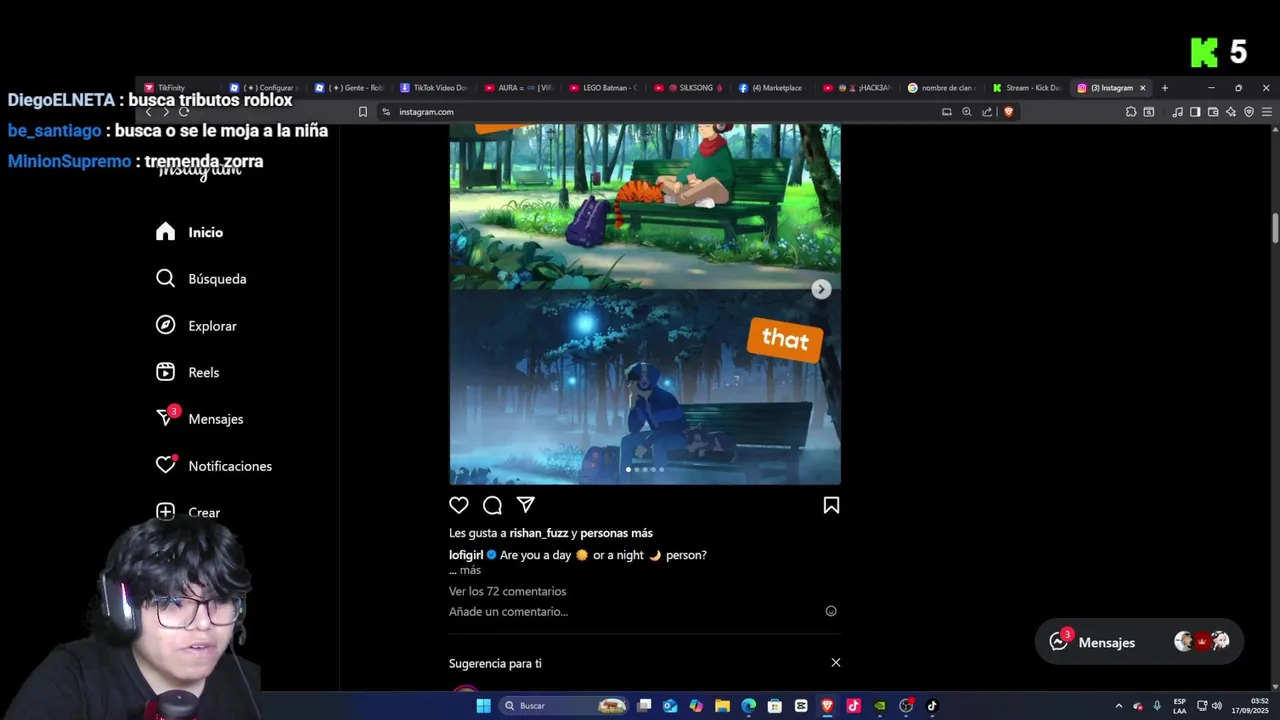Screen dimensions: 1280x720
Task: View all 72 comments
Action: click(x=507, y=591)
